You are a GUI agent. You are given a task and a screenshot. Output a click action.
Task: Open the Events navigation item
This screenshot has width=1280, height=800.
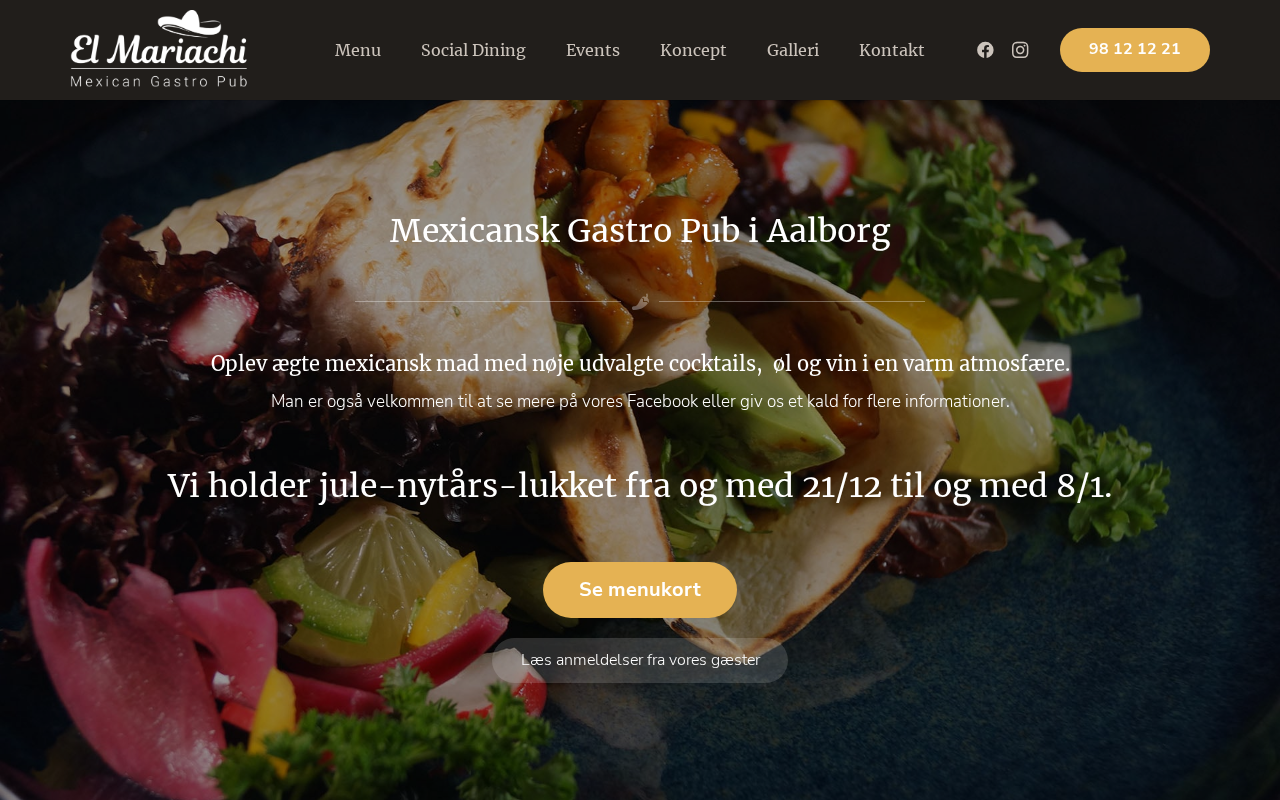click(x=593, y=50)
